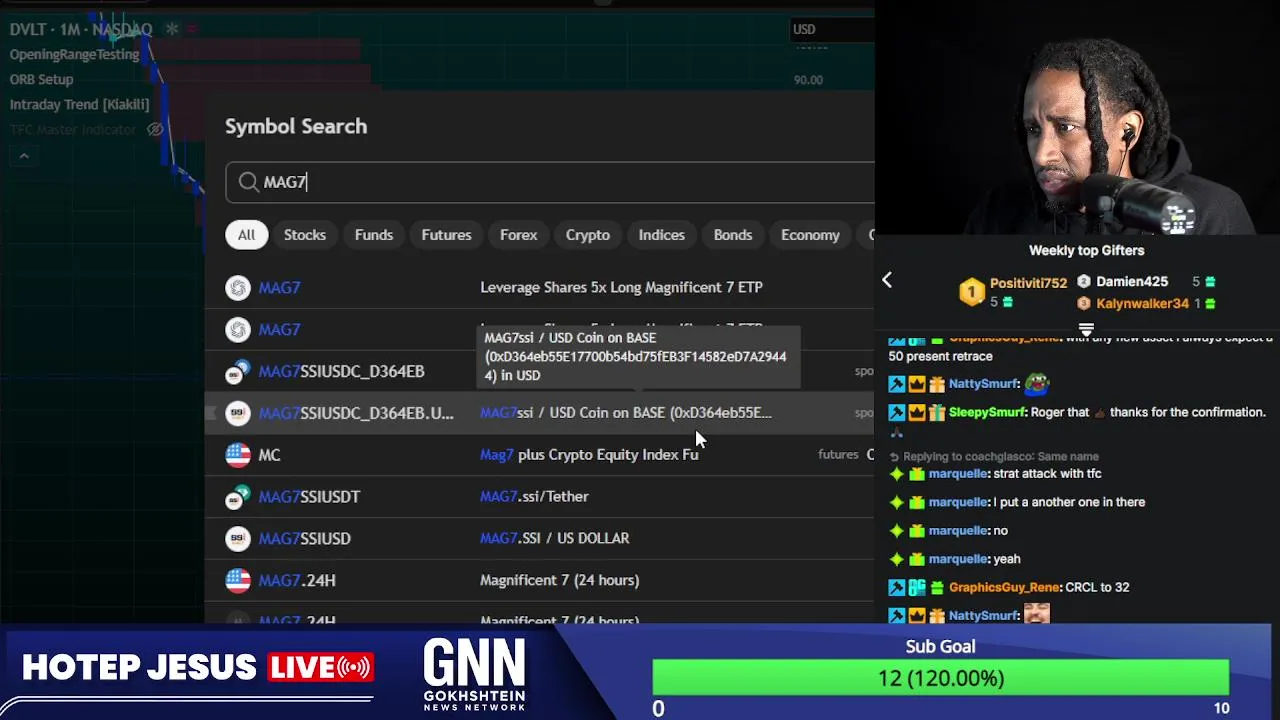Click GraphicsGuy_Rene username on CRCL message

click(x=1005, y=588)
